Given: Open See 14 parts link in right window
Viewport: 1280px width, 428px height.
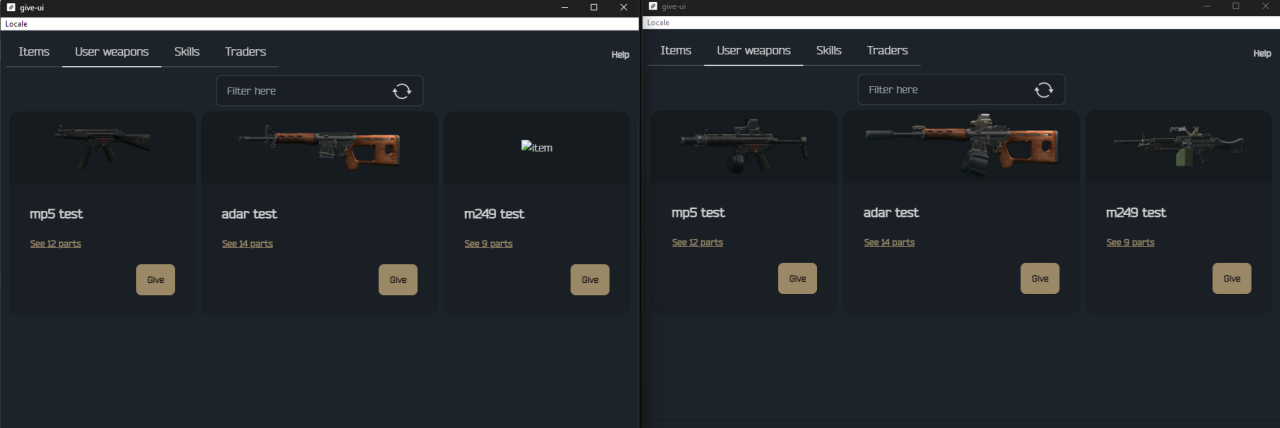Looking at the screenshot, I should (x=889, y=243).
